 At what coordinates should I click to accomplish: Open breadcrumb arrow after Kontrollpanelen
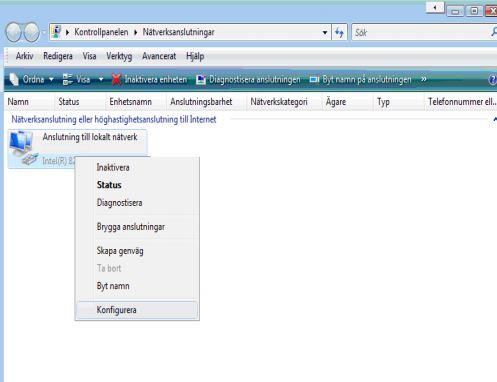[136, 32]
